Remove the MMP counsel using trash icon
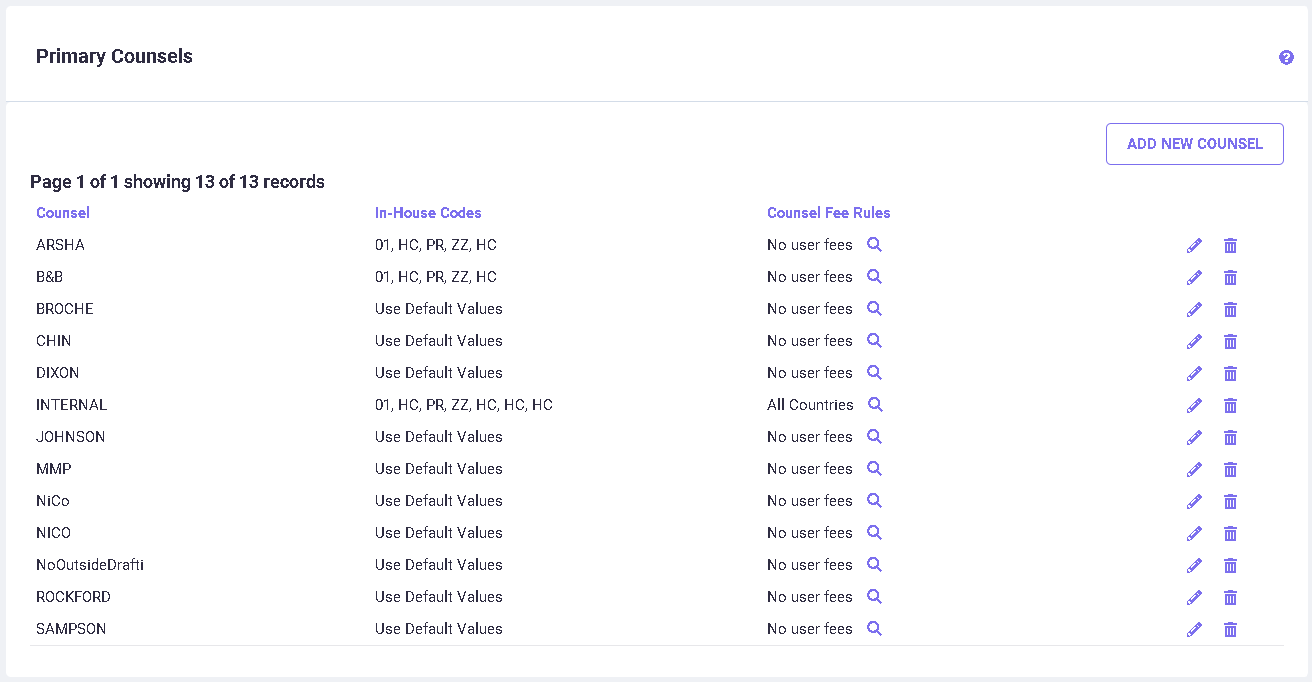Screen dimensions: 1312x682 coord(1230,470)
